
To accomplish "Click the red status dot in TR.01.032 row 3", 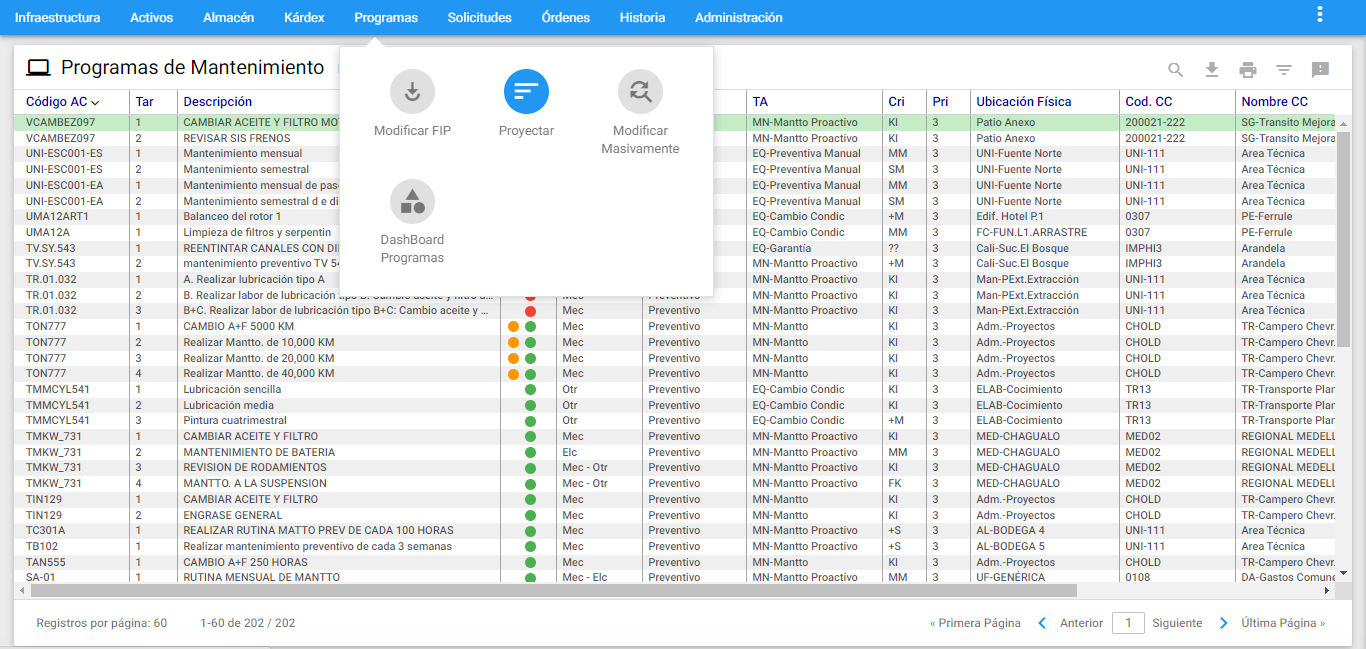I will coord(530,312).
